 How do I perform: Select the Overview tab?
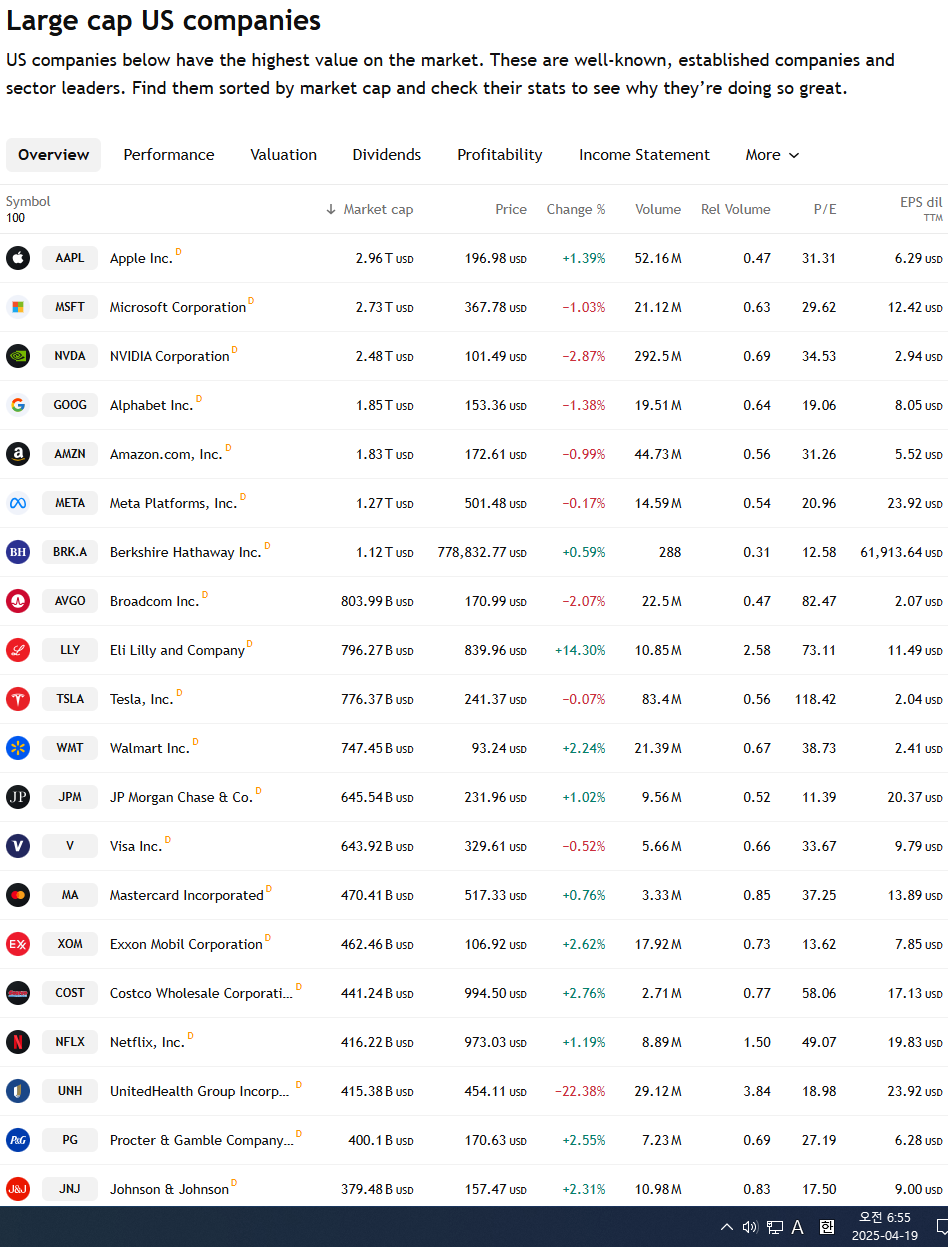[x=54, y=155]
